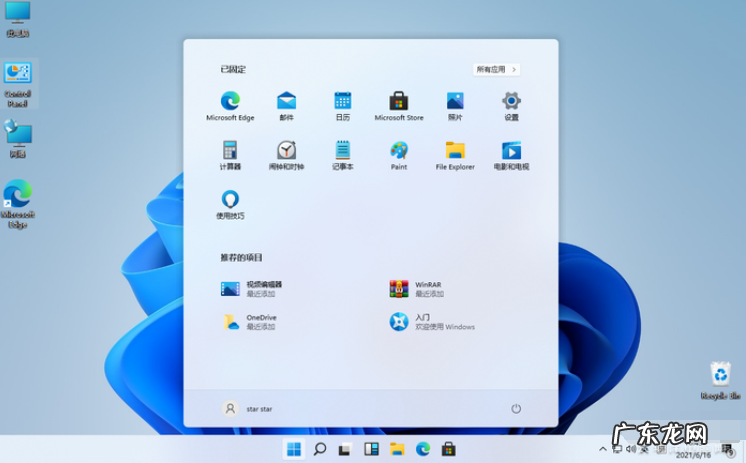Open the 日历 Calendar app
Image resolution: width=746 pixels, height=463 pixels.
coord(343,106)
